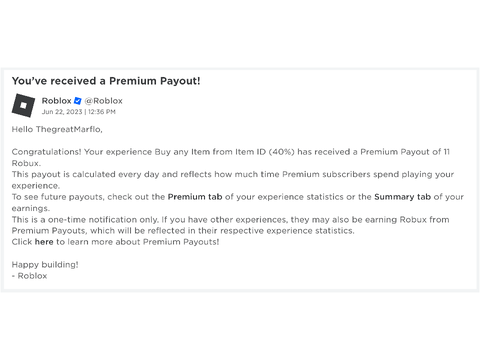Click the bold "Summary tab" text
Image resolution: width=480 pixels, height=360 pixels.
point(403,197)
